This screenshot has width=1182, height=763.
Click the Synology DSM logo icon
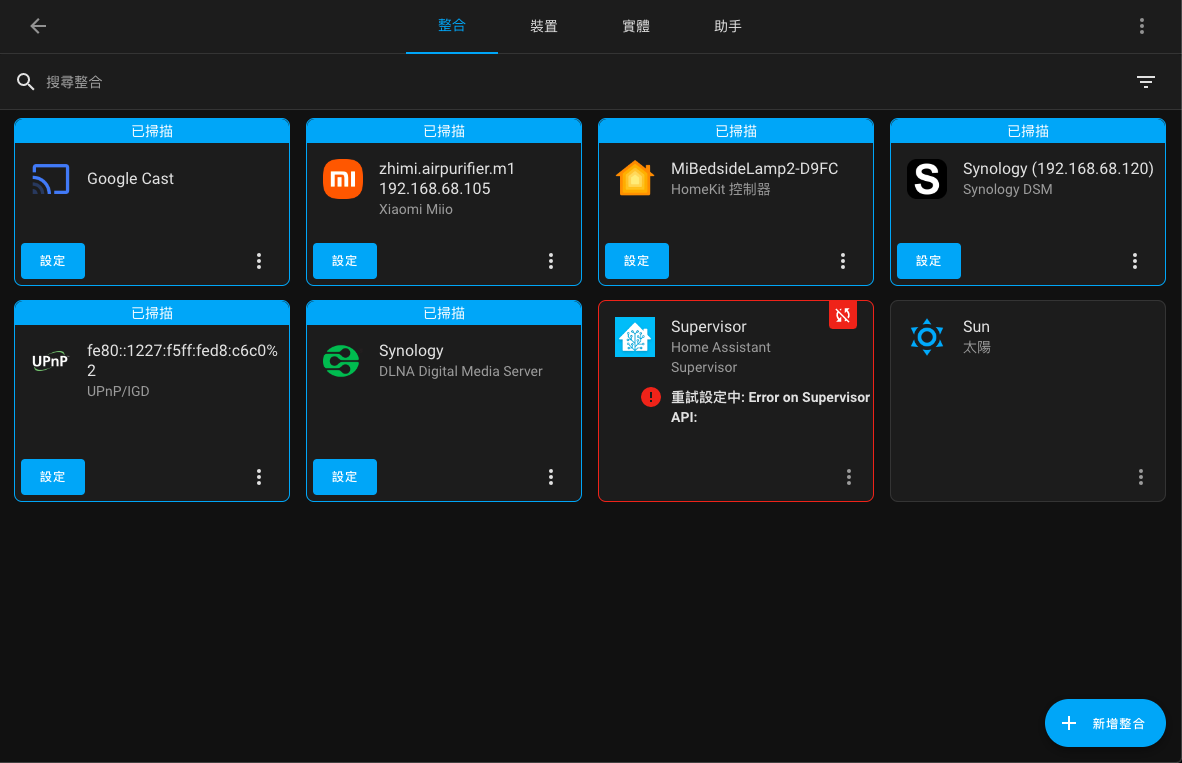coord(926,179)
